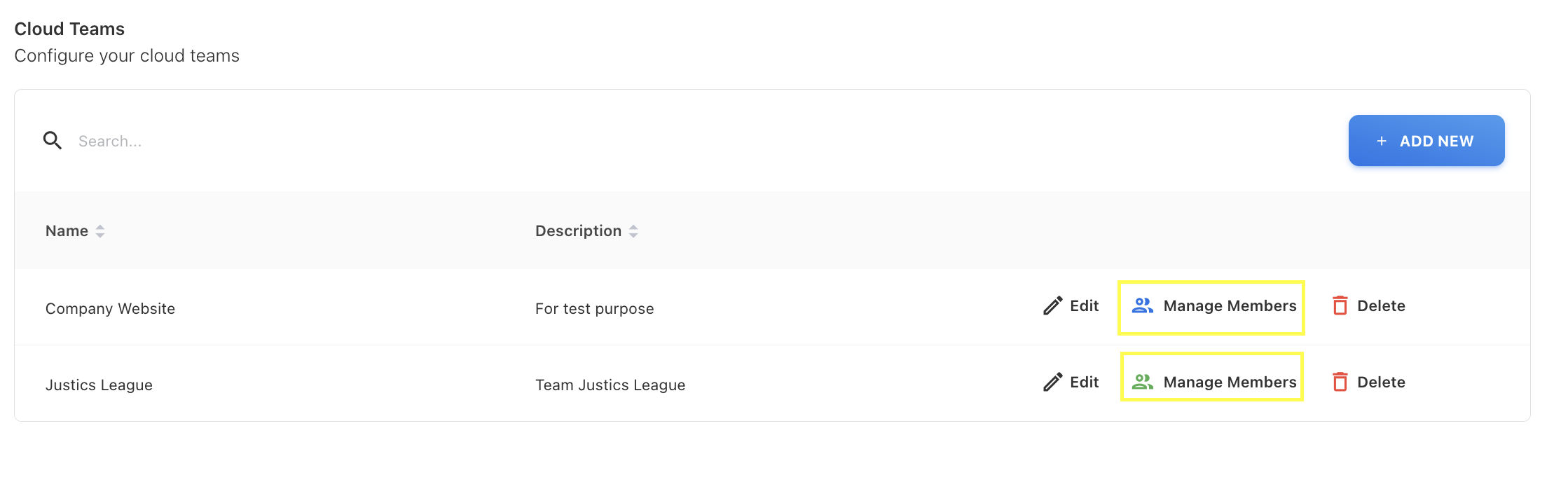Click pencil icon for Company Website
Image resolution: width=1568 pixels, height=482 pixels.
pos(1052,306)
